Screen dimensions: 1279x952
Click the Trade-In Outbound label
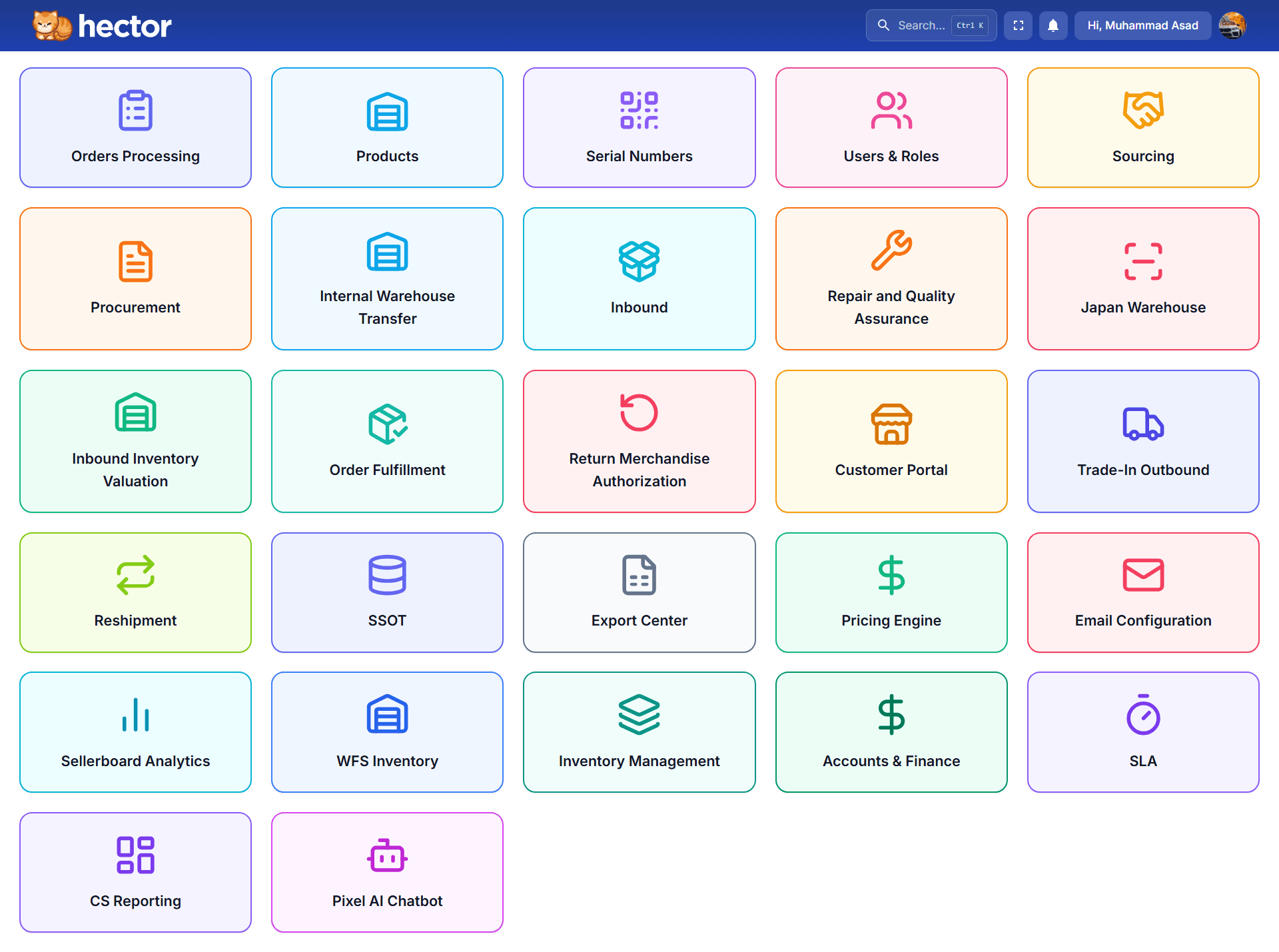[x=1143, y=470]
